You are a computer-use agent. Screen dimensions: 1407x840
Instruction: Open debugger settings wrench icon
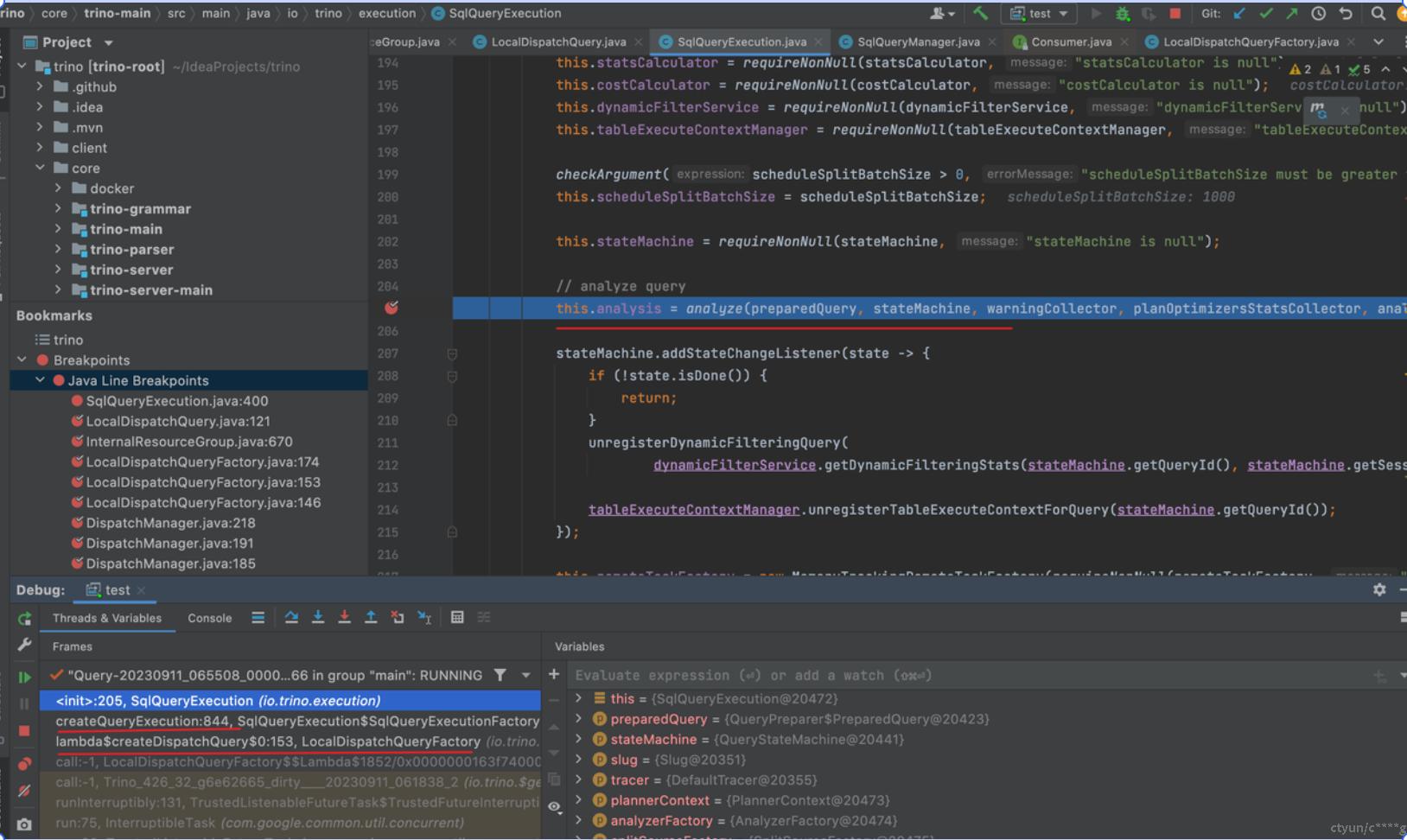24,645
